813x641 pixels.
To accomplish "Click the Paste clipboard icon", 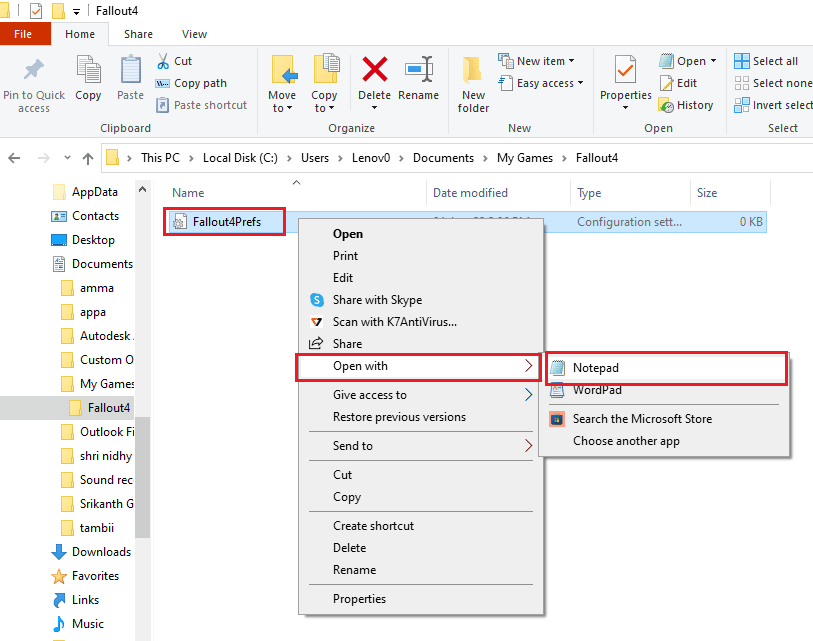I will pos(130,70).
